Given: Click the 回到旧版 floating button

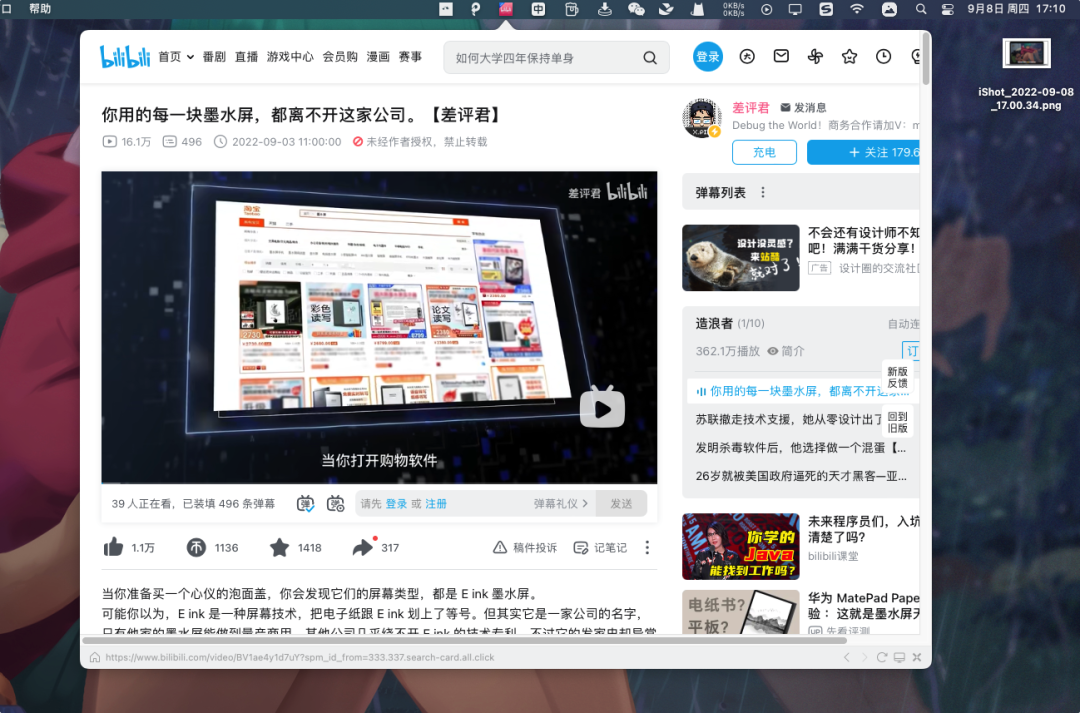Looking at the screenshot, I should click(897, 422).
